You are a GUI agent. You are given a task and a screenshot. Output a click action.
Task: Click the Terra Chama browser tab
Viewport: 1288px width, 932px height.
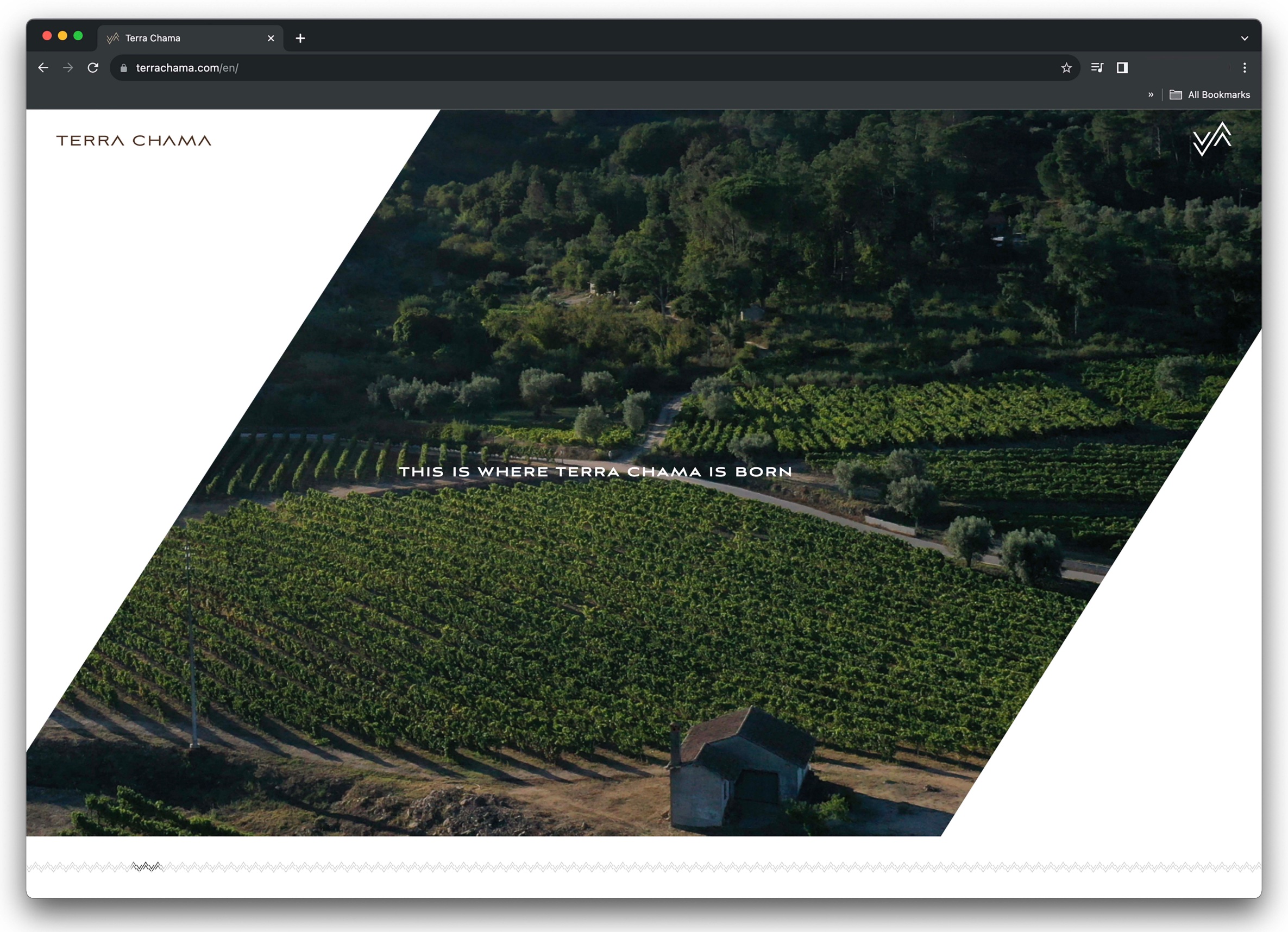pyautogui.click(x=189, y=37)
